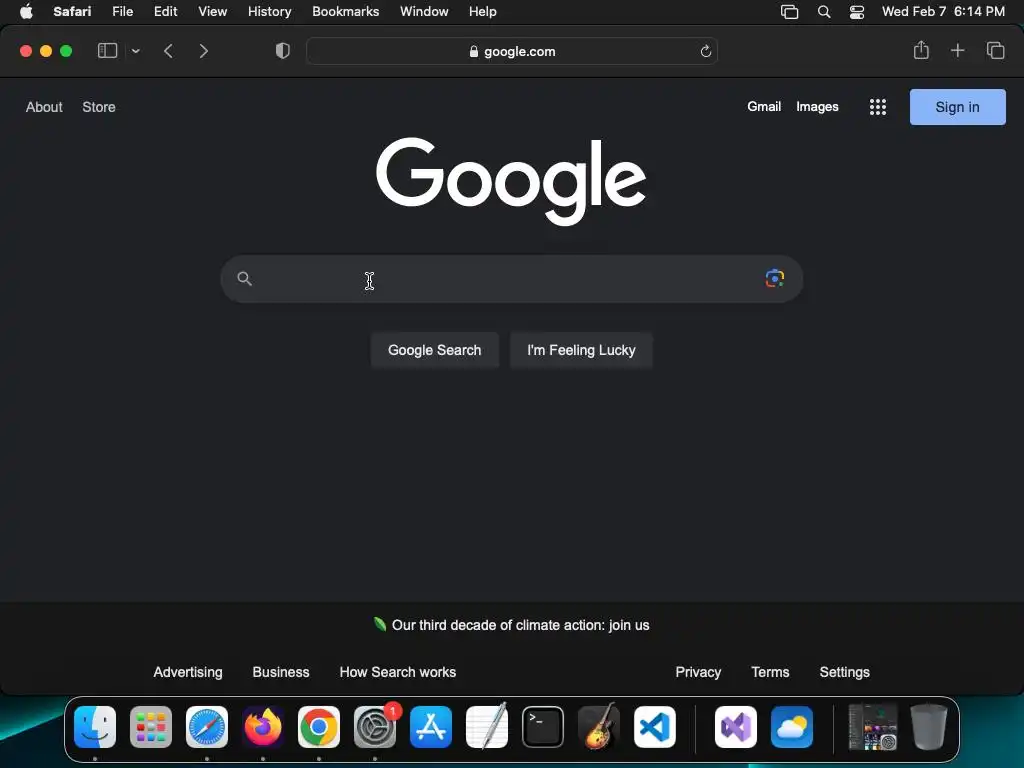This screenshot has width=1024, height=768.
Task: Open Trash from the Dock
Action: (x=929, y=727)
